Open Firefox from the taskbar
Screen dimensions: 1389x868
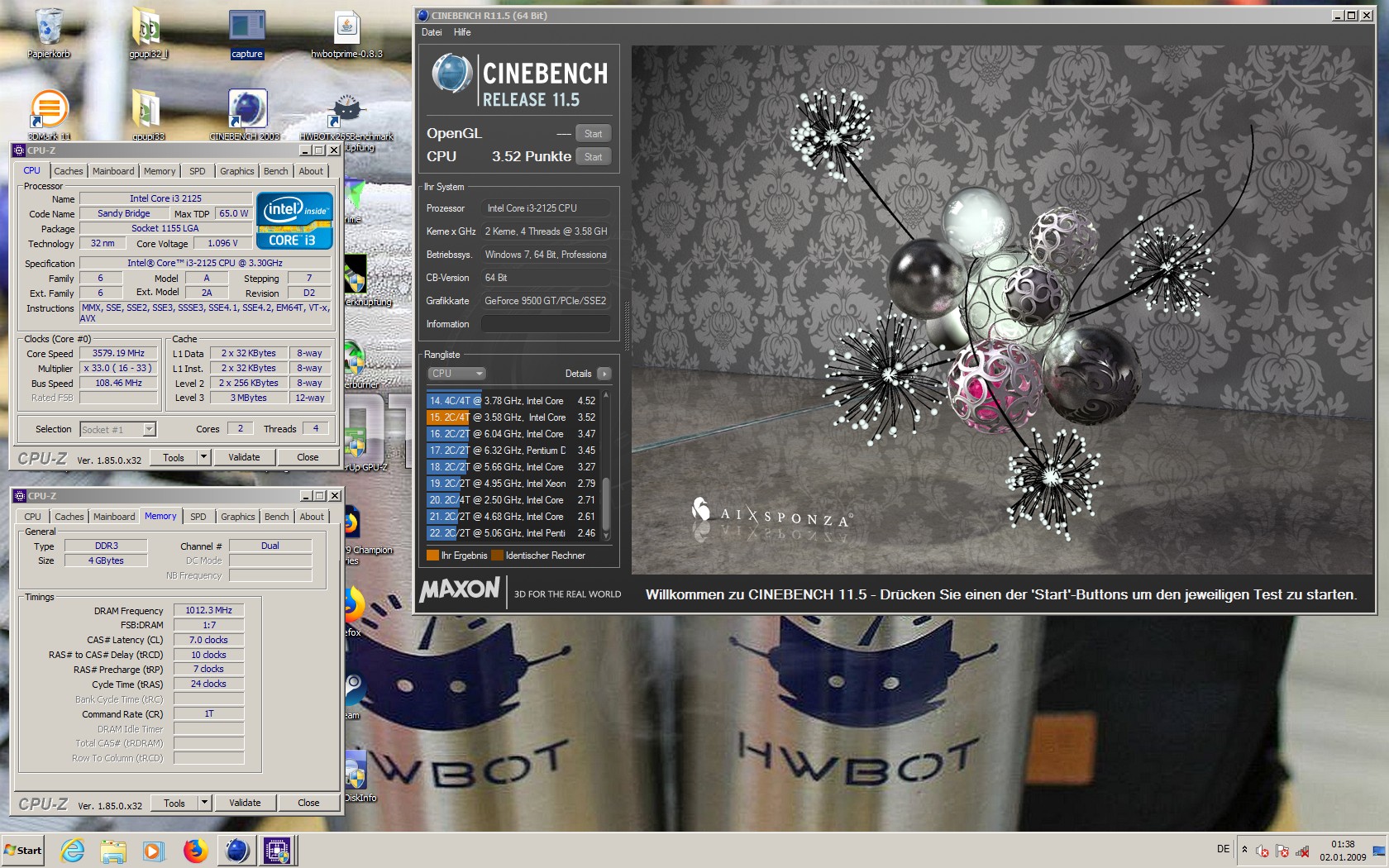[x=195, y=850]
